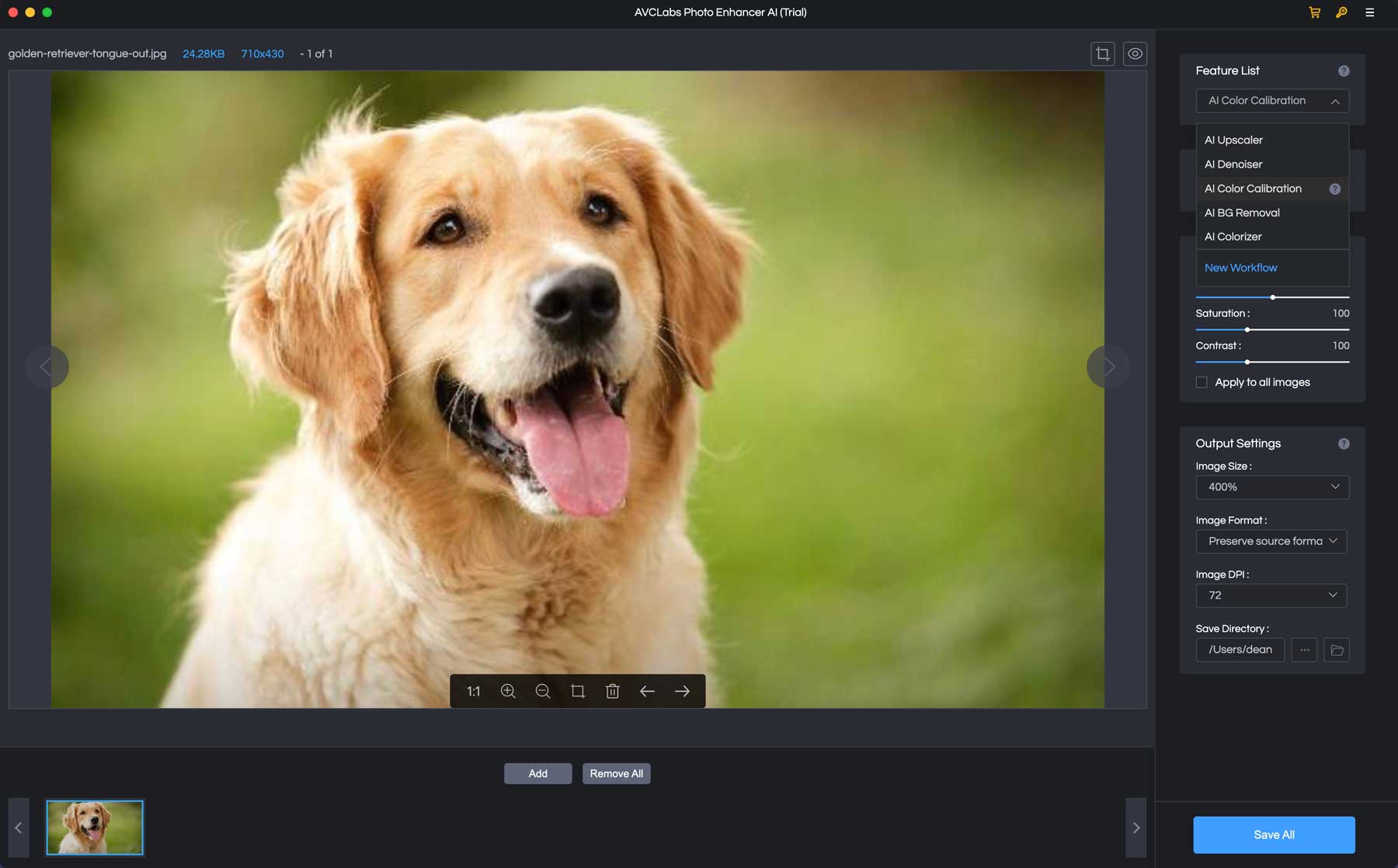This screenshot has width=1398, height=868.
Task: Select the crop tool above the preview
Action: point(1102,54)
